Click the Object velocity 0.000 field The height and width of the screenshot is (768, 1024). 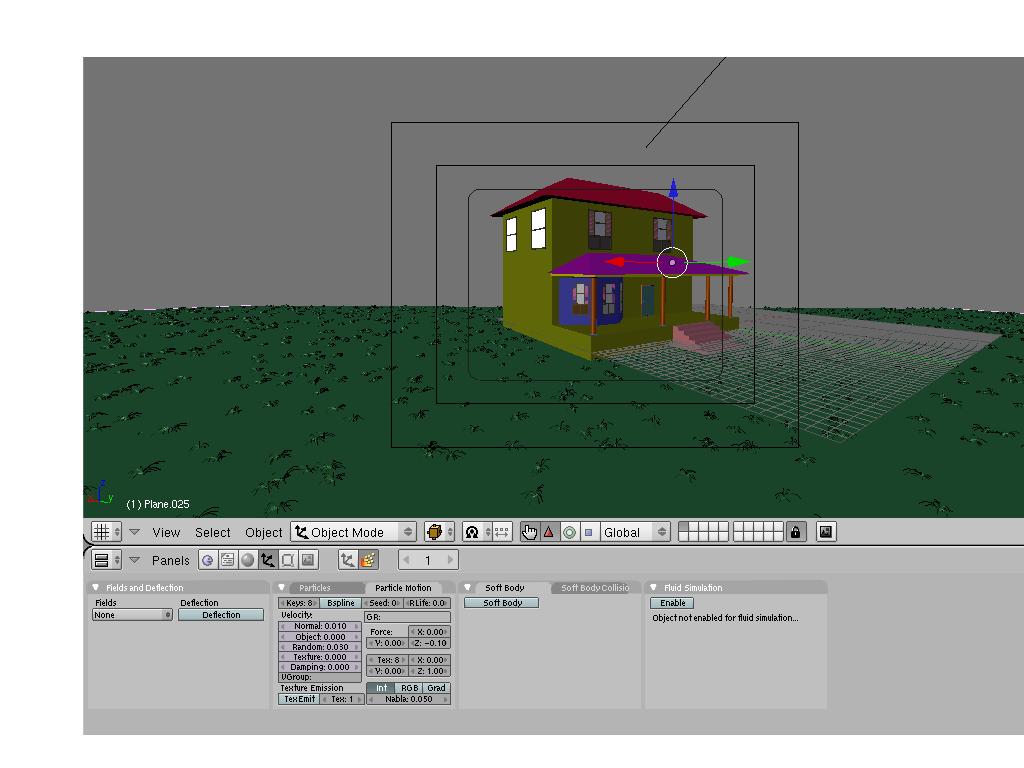tap(320, 636)
